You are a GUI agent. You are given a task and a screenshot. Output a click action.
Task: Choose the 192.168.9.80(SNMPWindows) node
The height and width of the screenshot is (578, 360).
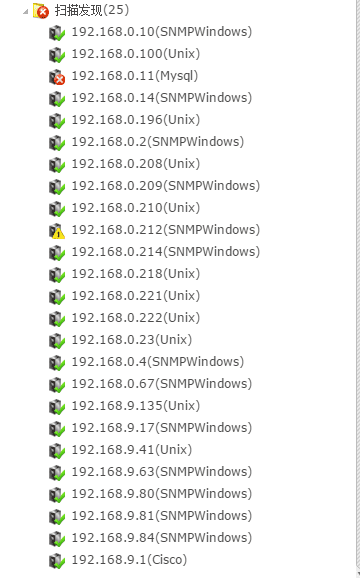162,494
